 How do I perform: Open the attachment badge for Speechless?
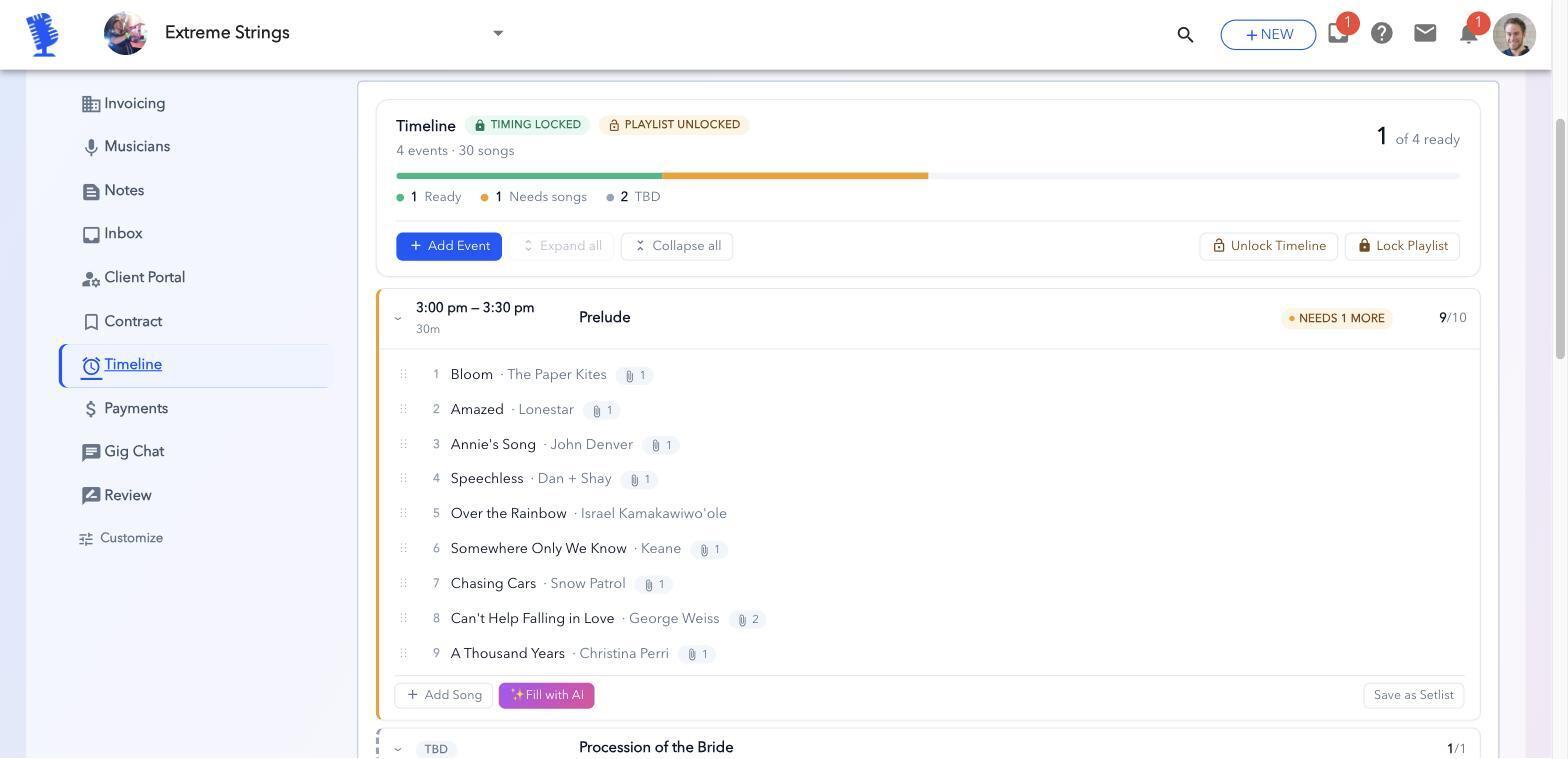click(x=639, y=480)
